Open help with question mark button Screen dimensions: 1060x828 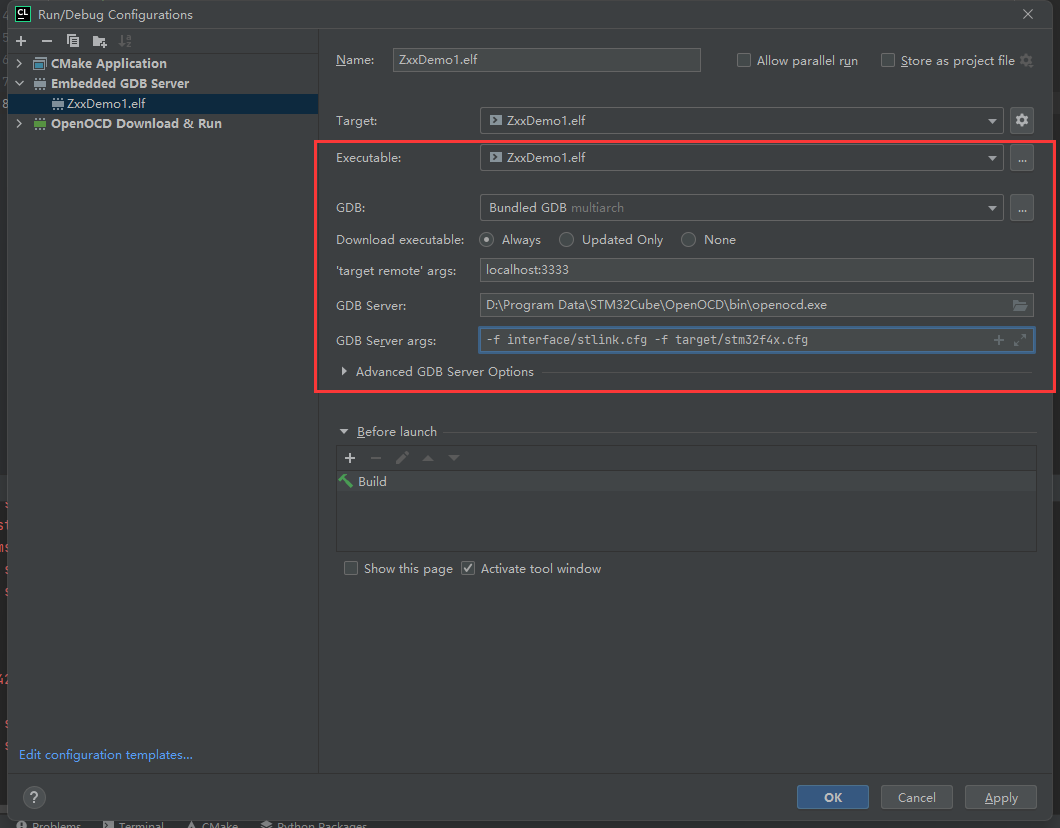tap(34, 797)
